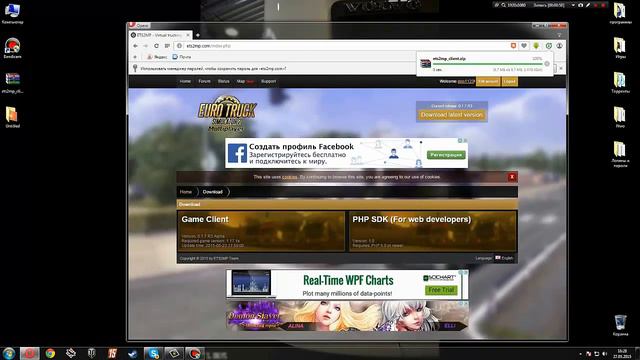This screenshot has width=640, height=360.
Task: Click the clock-shaped icon in Opera toolbar
Action: pyautogui.click(x=549, y=46)
